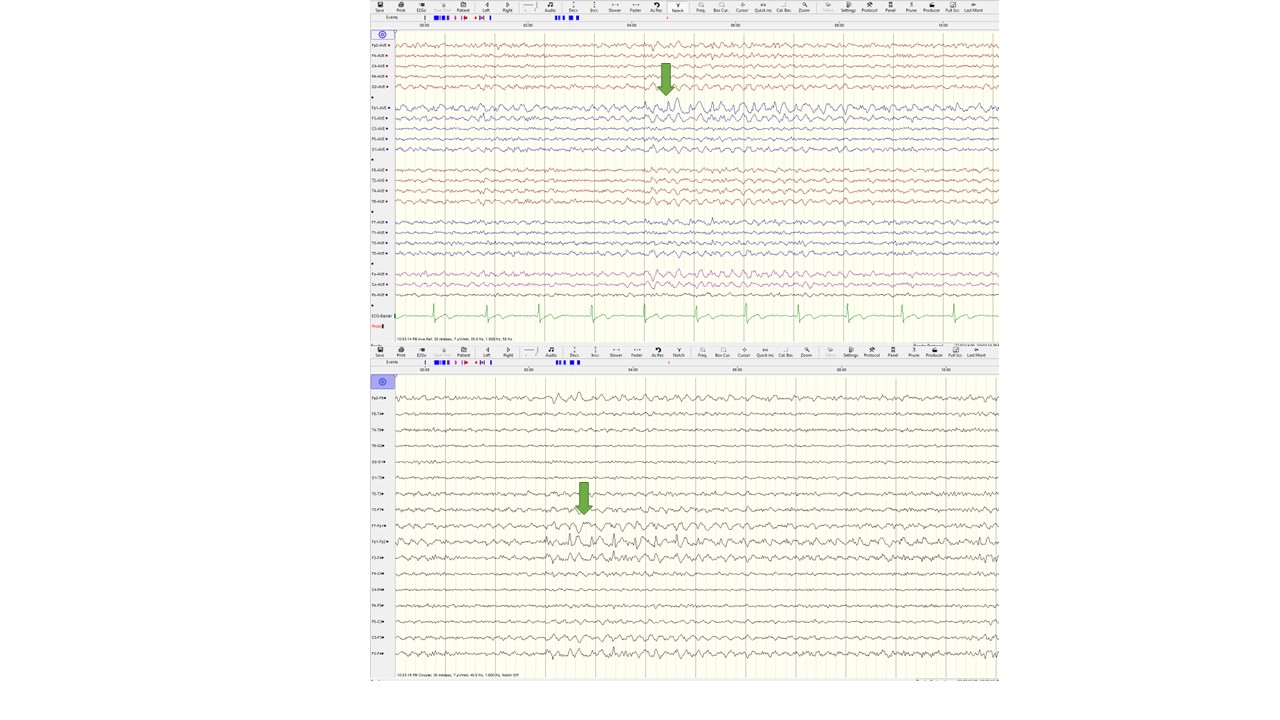This screenshot has height=720, width=1280.
Task: Select Zoom tool in upper toolbar
Action: click(x=804, y=6)
